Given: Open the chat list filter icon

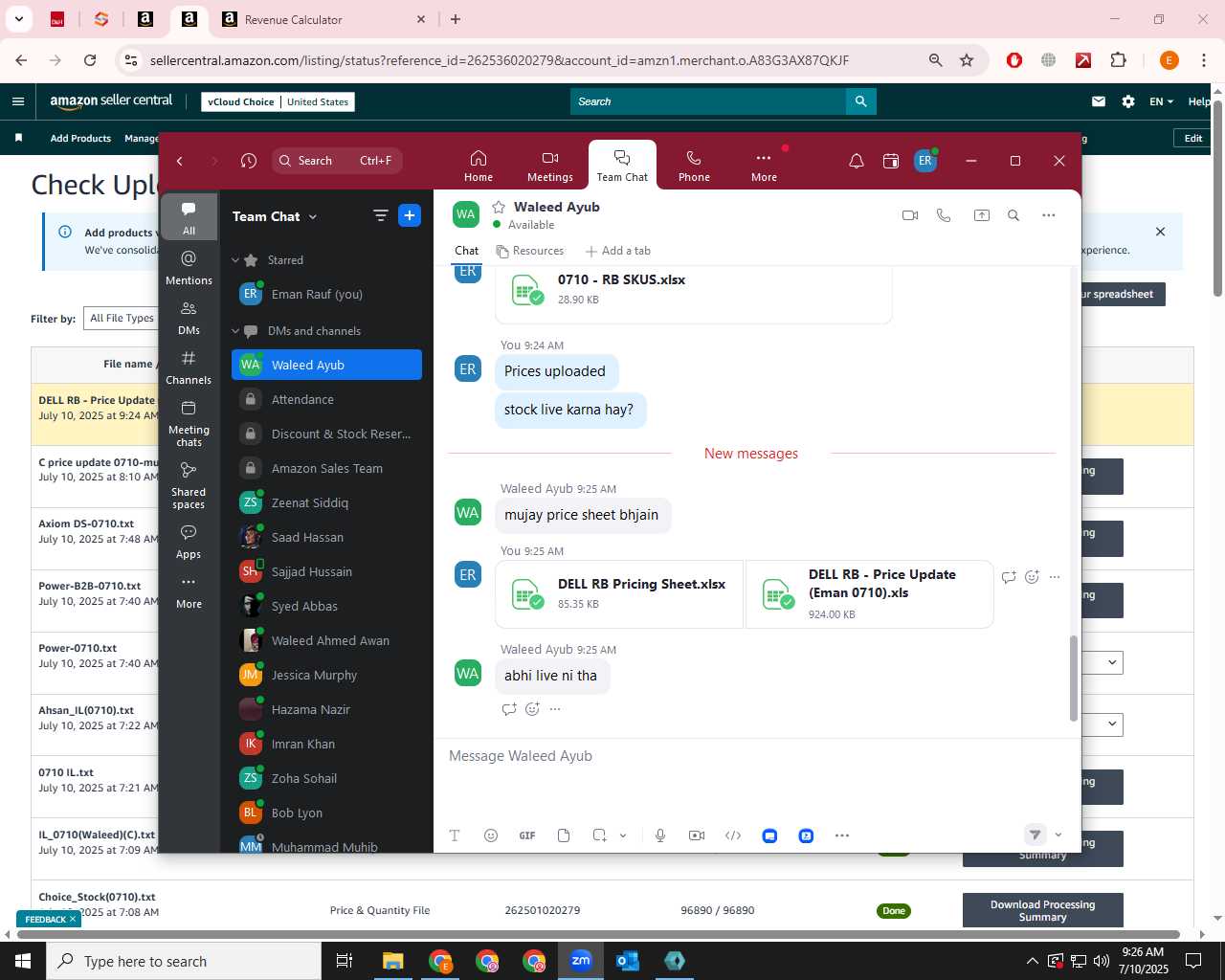Looking at the screenshot, I should click(380, 216).
